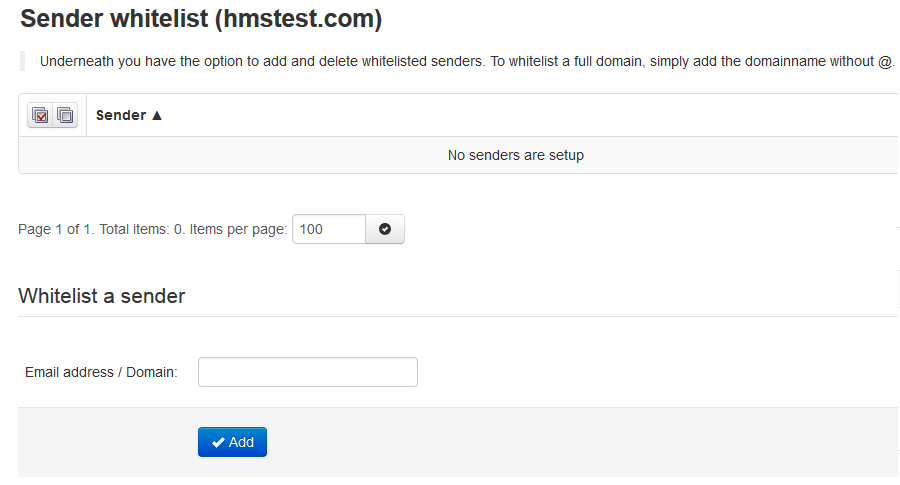Click the 'Items per page:' label text
Viewport: 900px width, 485px height.
click(x=238, y=230)
